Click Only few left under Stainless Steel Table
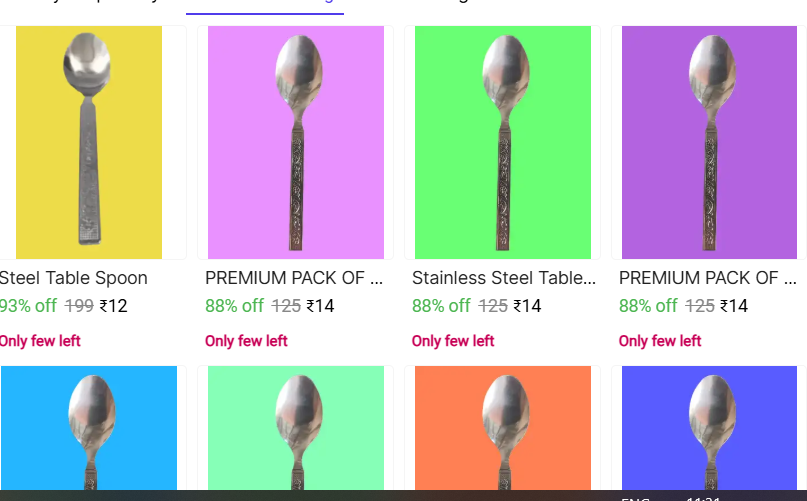Viewport: 807px width, 501px height. tap(453, 341)
